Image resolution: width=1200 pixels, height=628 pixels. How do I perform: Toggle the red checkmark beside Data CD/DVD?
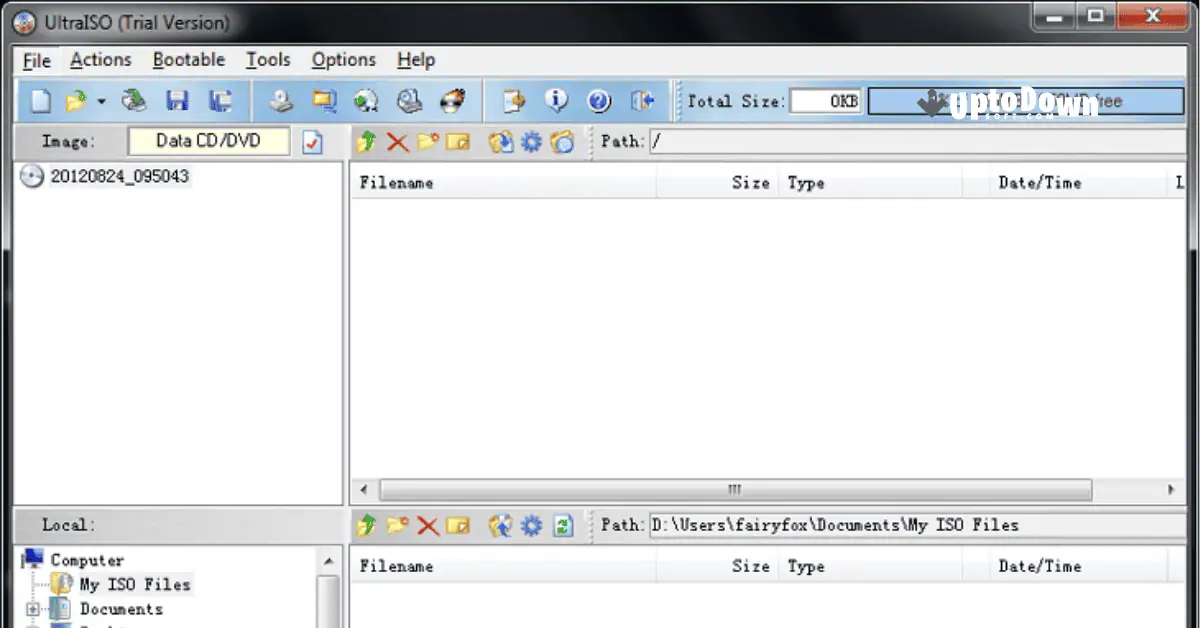tap(311, 141)
